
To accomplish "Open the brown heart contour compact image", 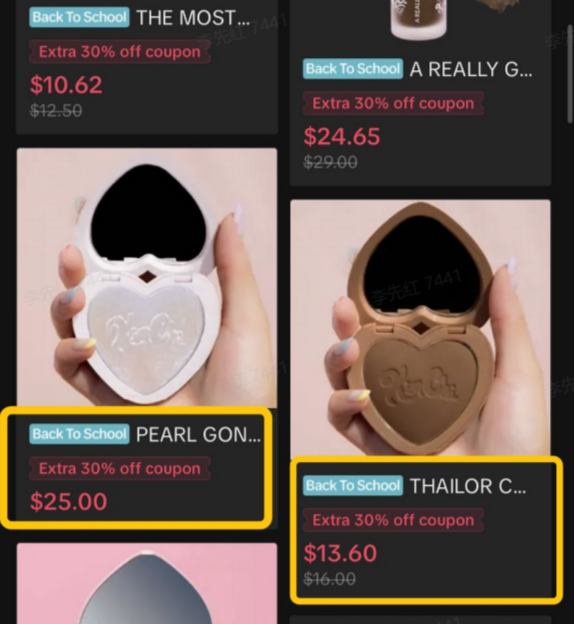I will click(420, 329).
